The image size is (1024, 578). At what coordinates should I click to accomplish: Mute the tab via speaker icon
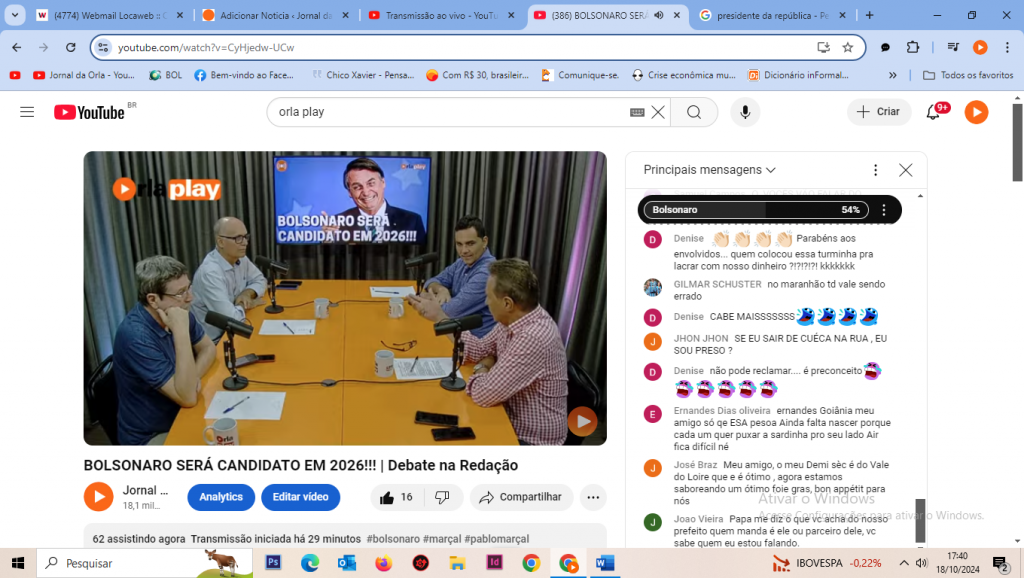tap(659, 15)
